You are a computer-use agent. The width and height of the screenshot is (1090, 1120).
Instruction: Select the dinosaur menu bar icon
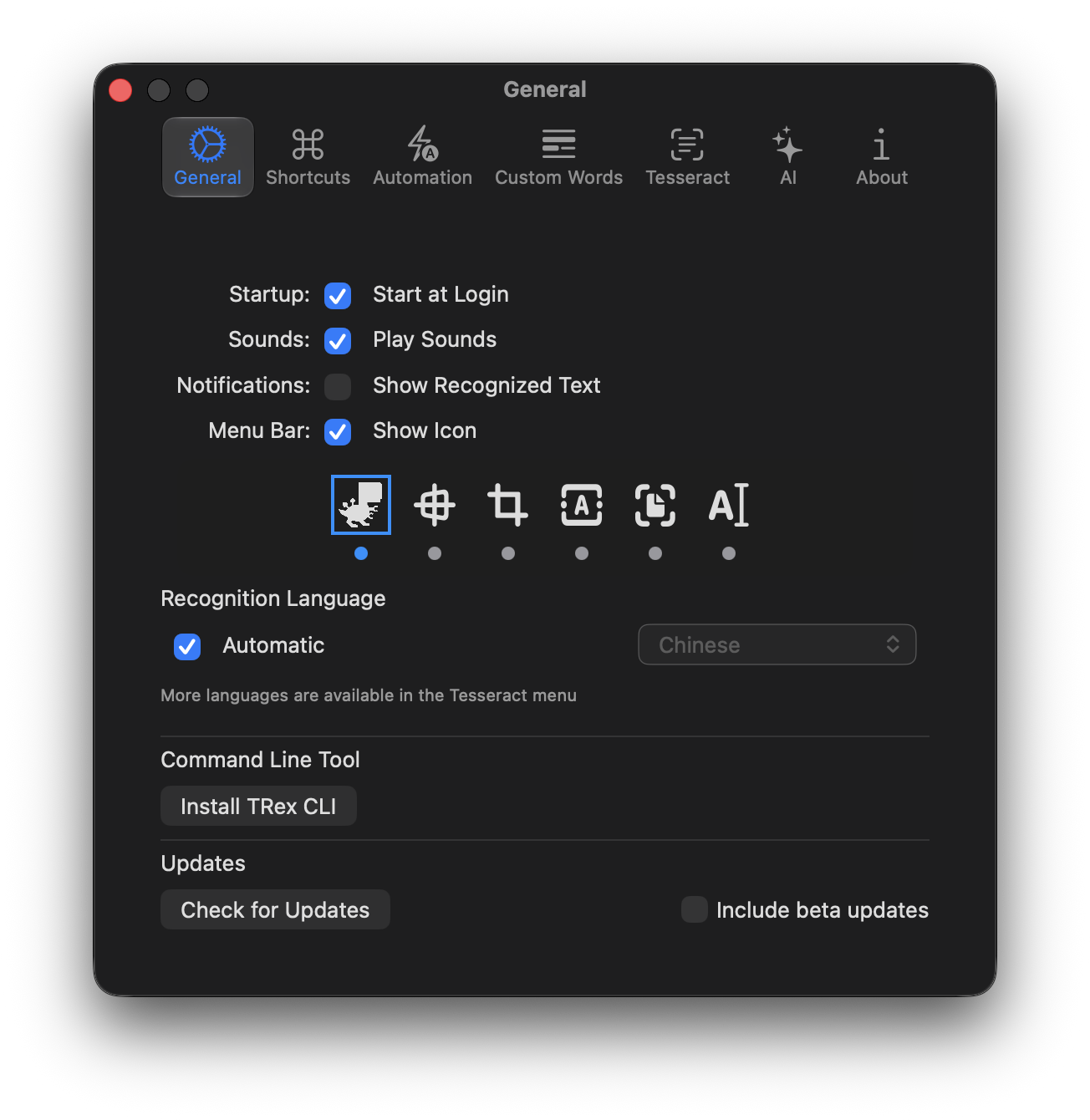click(x=361, y=505)
